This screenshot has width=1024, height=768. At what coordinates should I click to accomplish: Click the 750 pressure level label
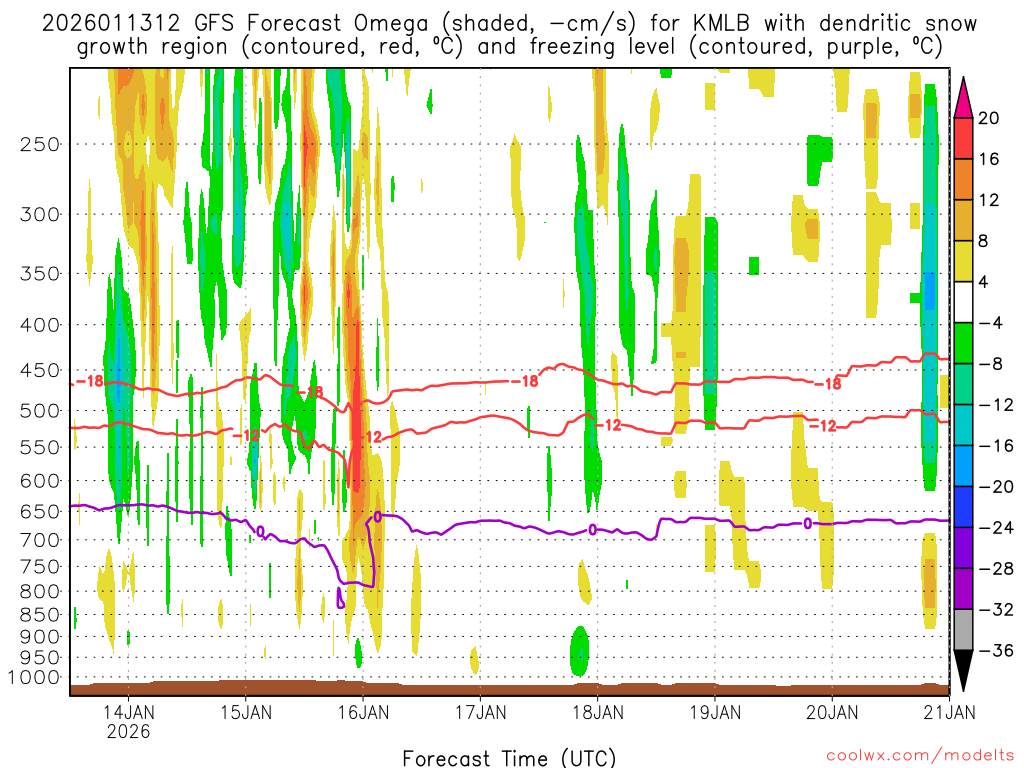[x=40, y=566]
